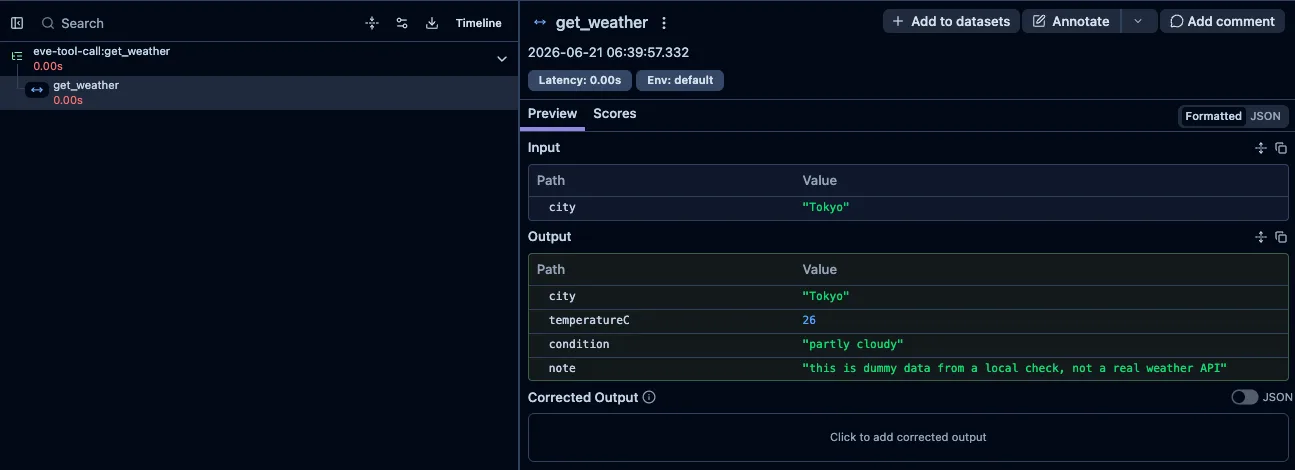The height and width of the screenshot is (470, 1295).
Task: Click the note value about dummy data
Action: click(1014, 368)
